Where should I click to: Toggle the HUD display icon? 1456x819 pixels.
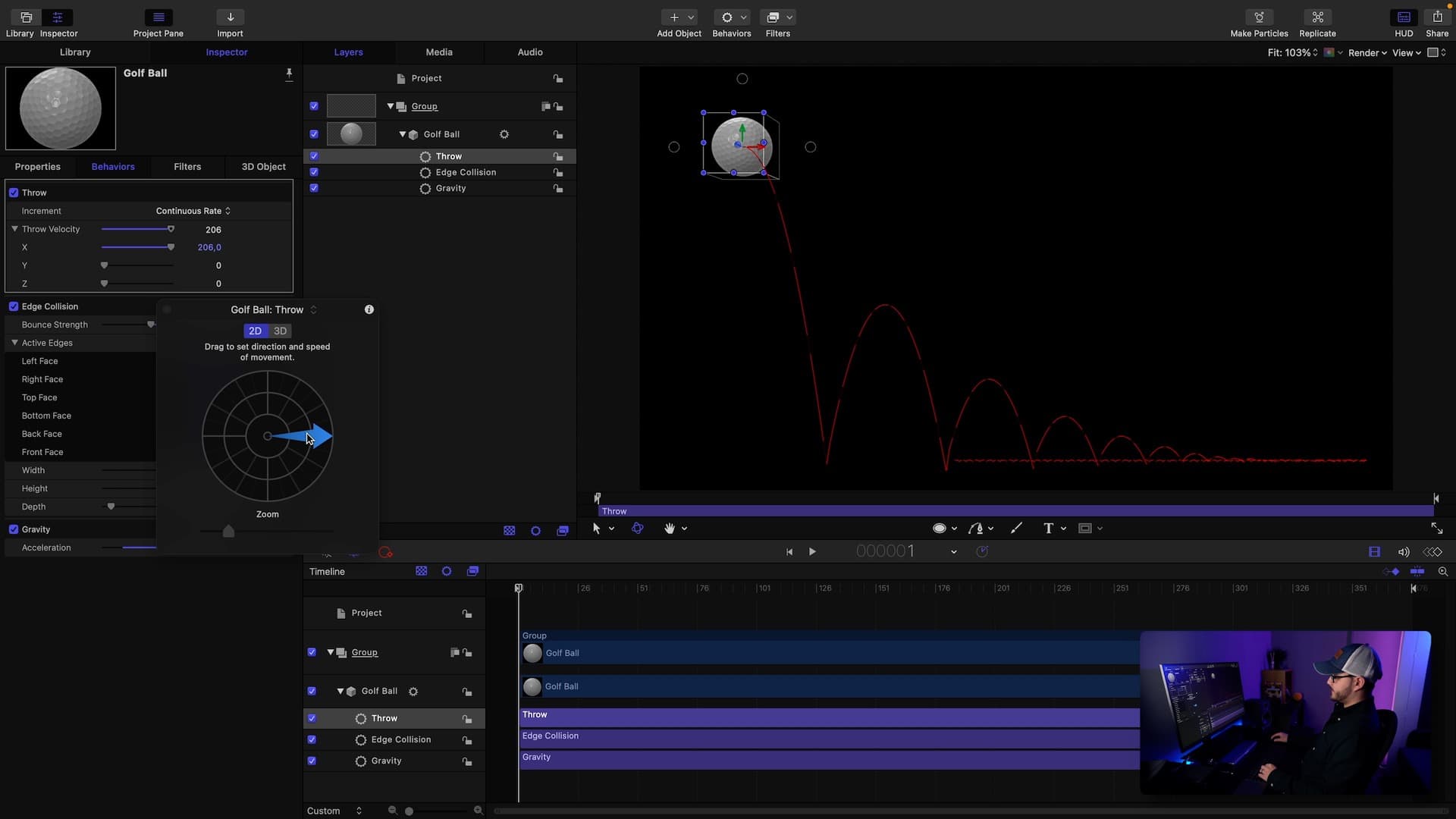[x=1404, y=17]
